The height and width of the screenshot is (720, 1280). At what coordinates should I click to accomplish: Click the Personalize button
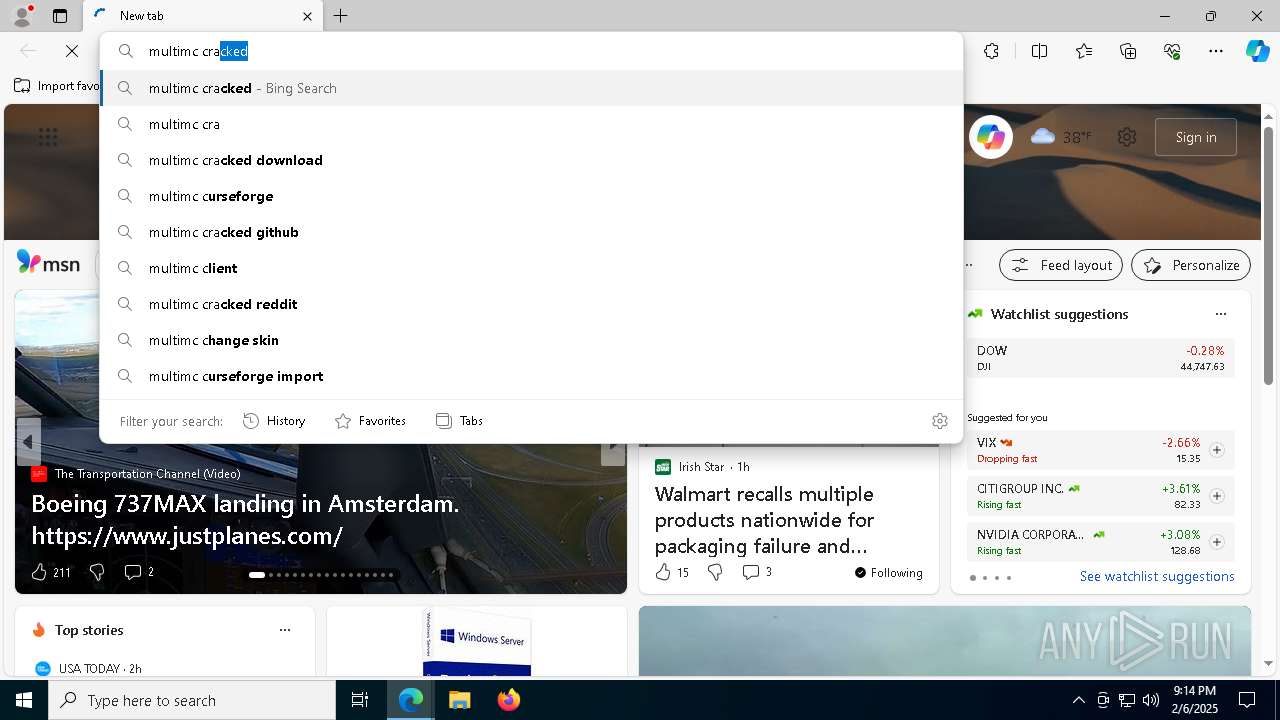(x=1191, y=265)
